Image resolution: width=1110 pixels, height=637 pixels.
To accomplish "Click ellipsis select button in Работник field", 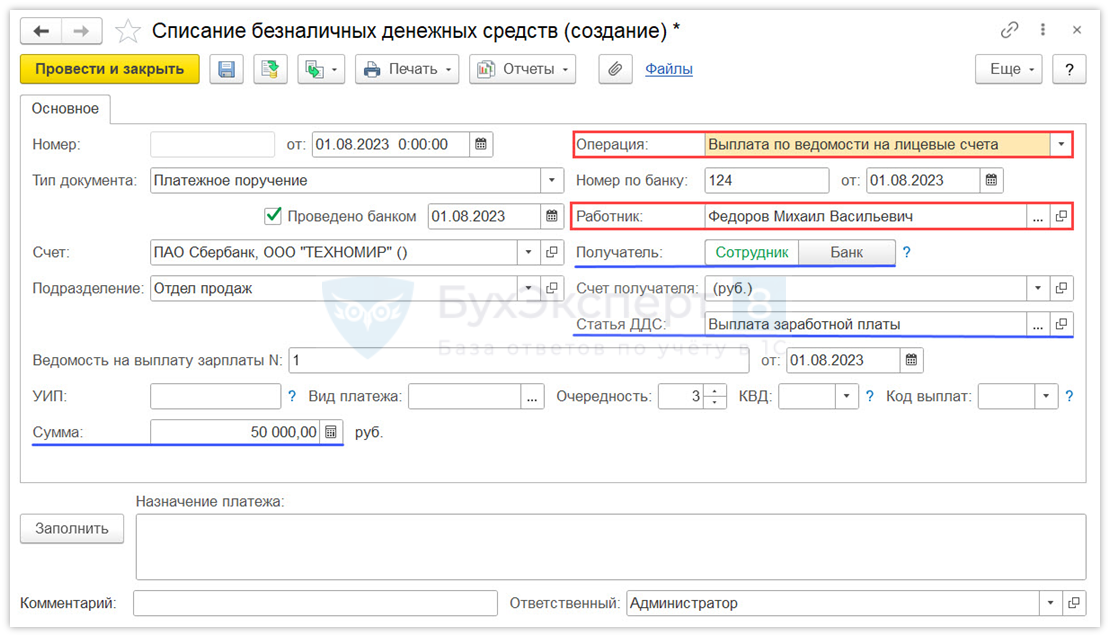I will 1038,217.
